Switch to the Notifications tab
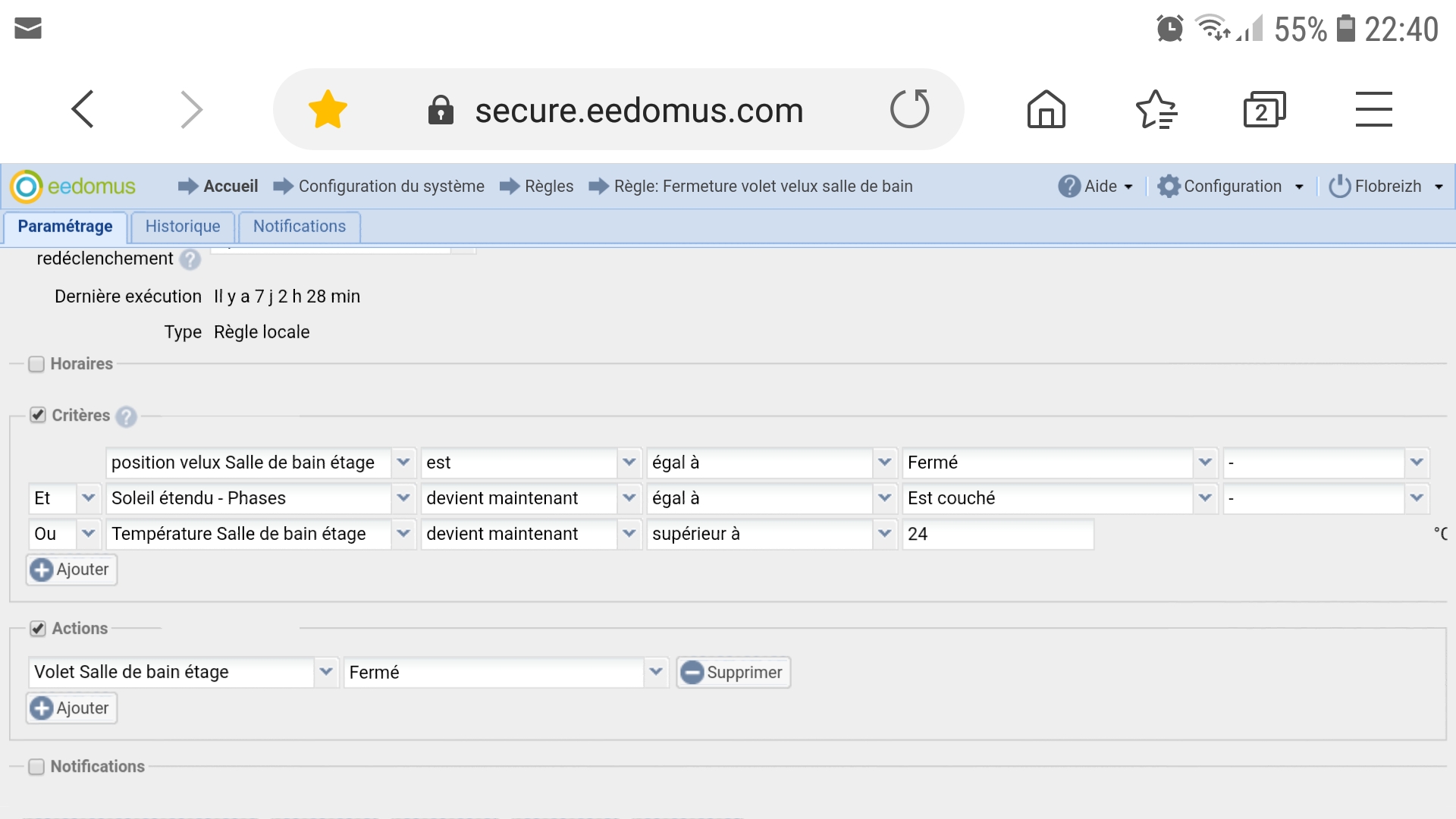Image resolution: width=1456 pixels, height=819 pixels. (x=300, y=227)
